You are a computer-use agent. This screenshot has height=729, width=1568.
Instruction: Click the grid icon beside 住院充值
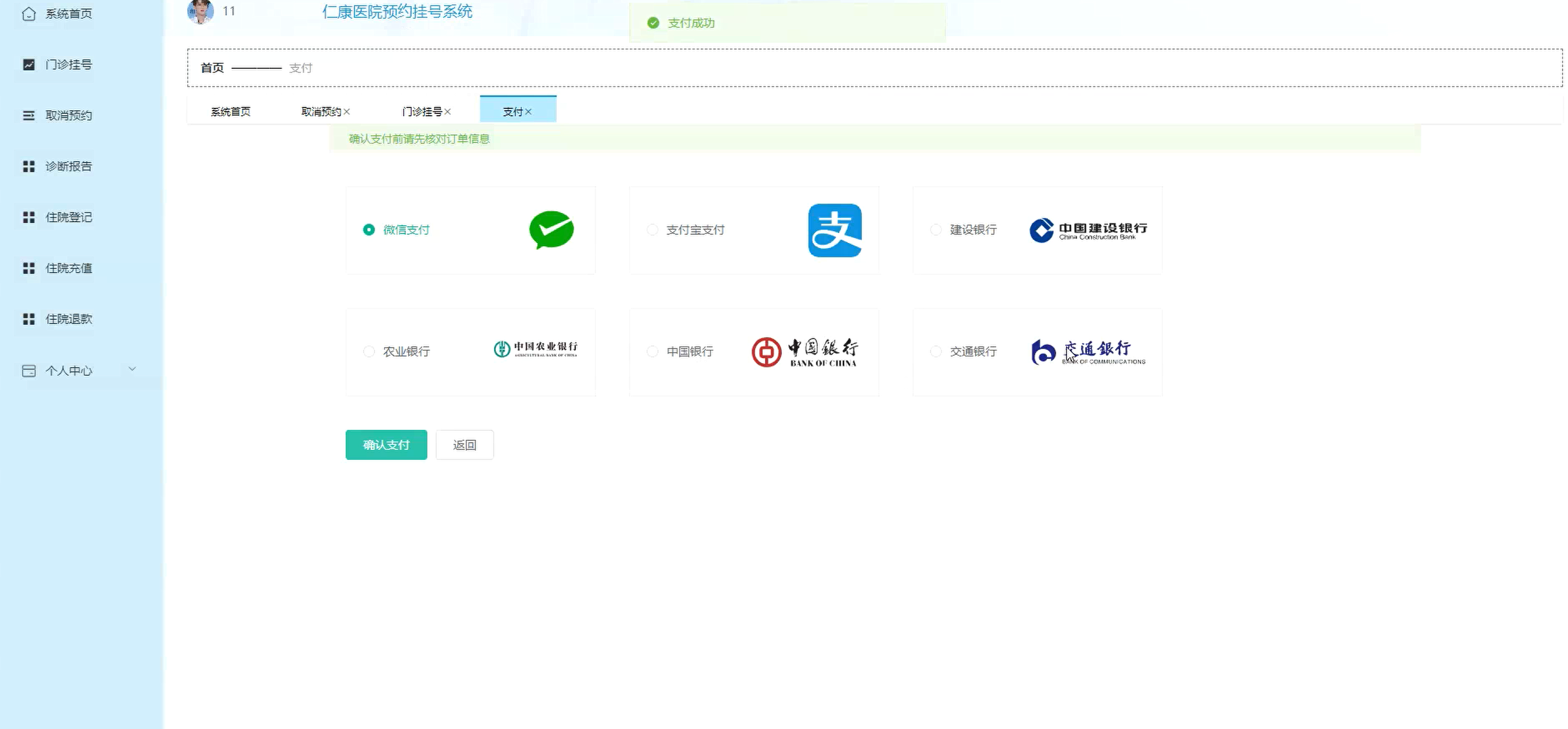click(28, 268)
